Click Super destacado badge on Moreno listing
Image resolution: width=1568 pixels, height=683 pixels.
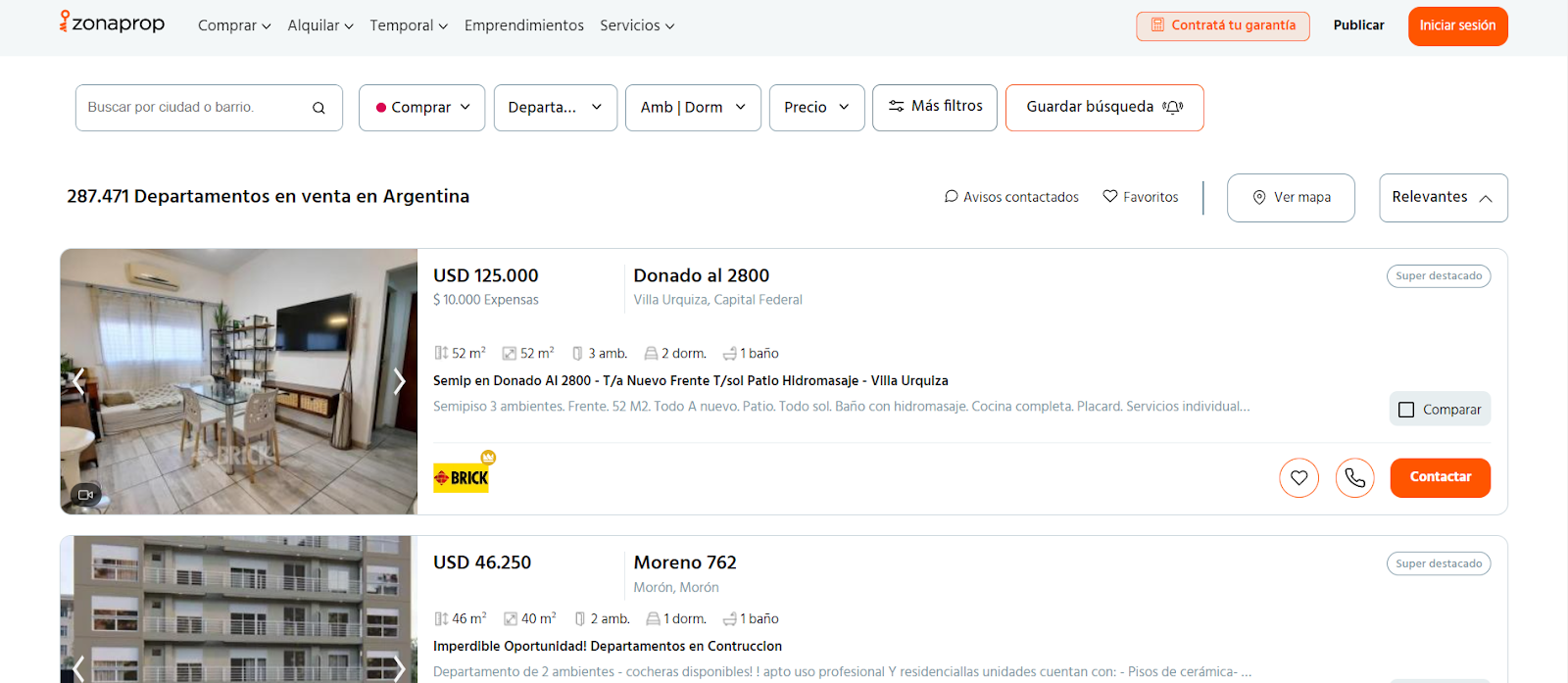coord(1439,564)
